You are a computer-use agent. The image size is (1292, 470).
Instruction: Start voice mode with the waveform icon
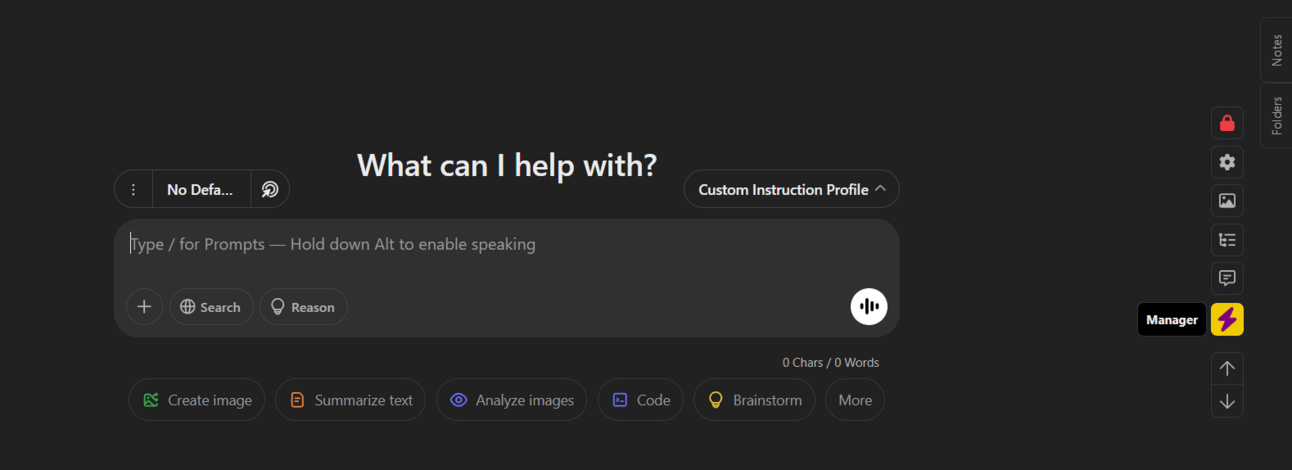click(x=869, y=307)
